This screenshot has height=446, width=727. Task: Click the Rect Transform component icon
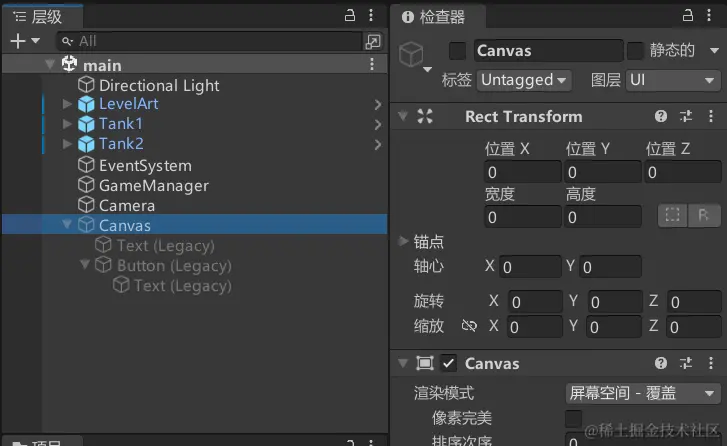[x=425, y=116]
